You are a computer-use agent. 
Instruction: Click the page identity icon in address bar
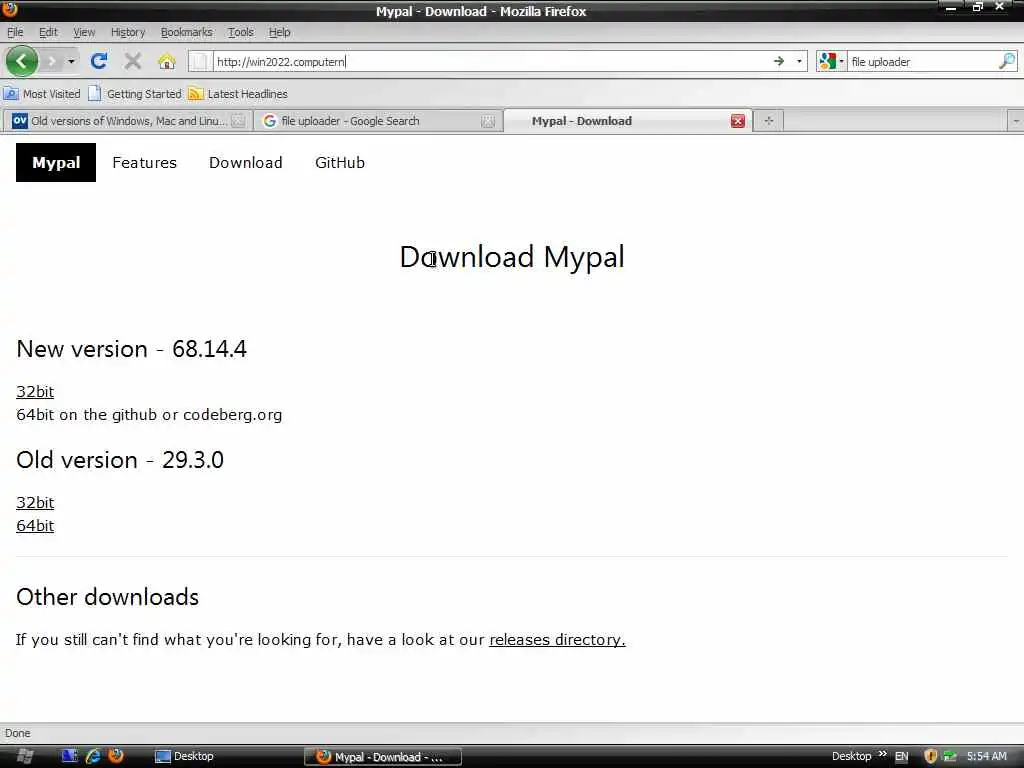coord(200,61)
